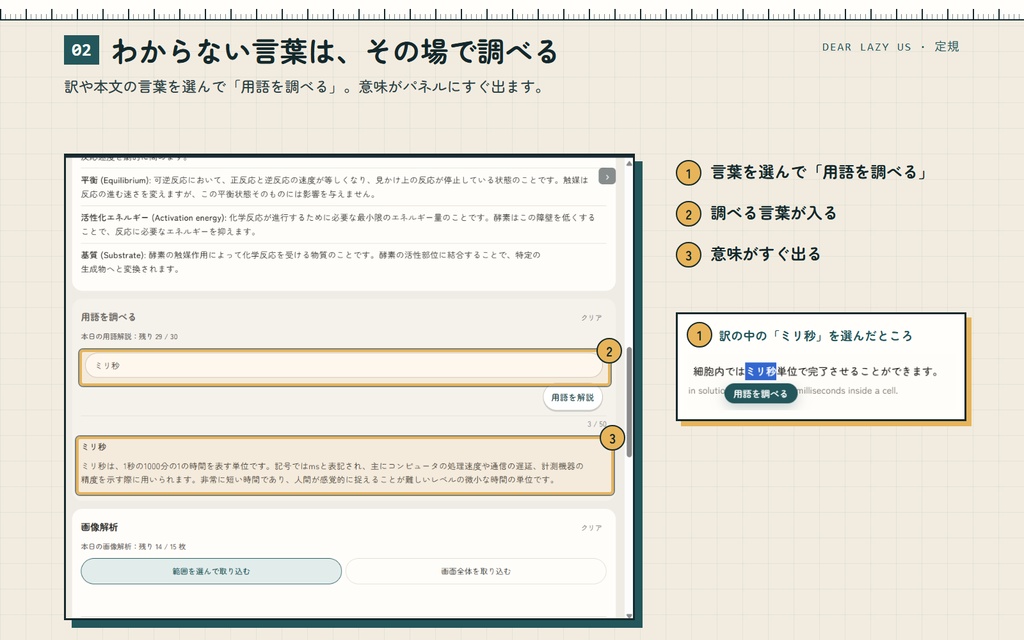Click the step text 言葉を選んで「用語を調べる」

click(819, 172)
